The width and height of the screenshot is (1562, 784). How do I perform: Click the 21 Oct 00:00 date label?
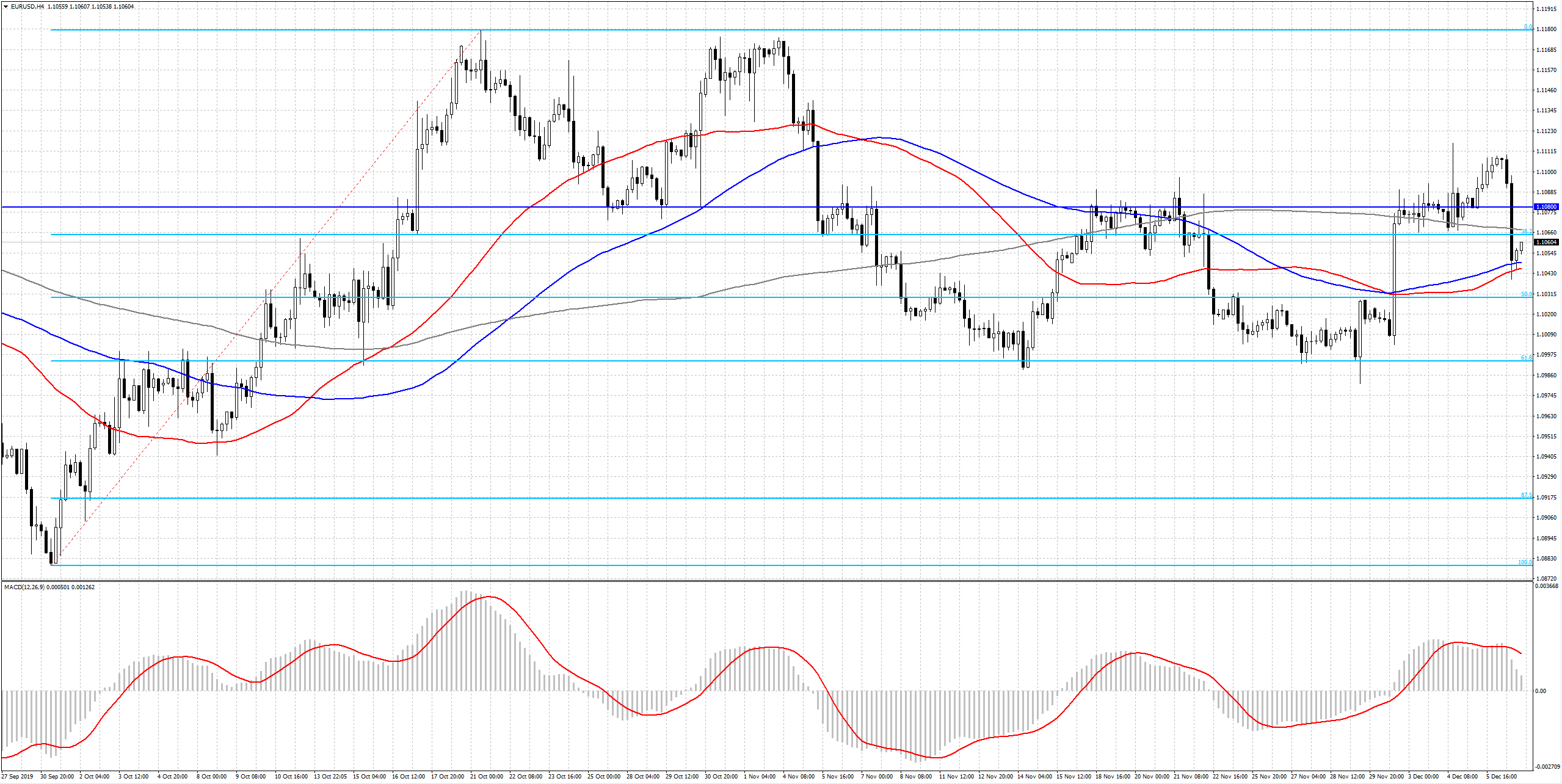487,777
